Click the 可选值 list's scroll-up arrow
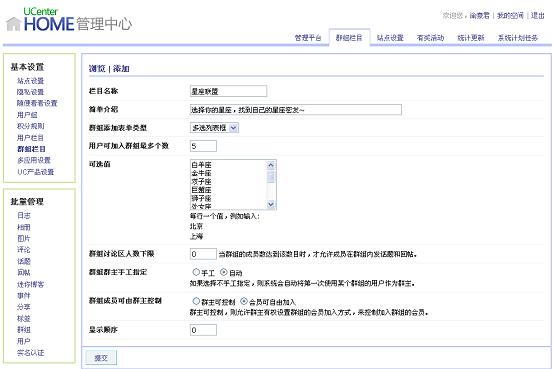This screenshot has height=369, width=553. pos(271,165)
